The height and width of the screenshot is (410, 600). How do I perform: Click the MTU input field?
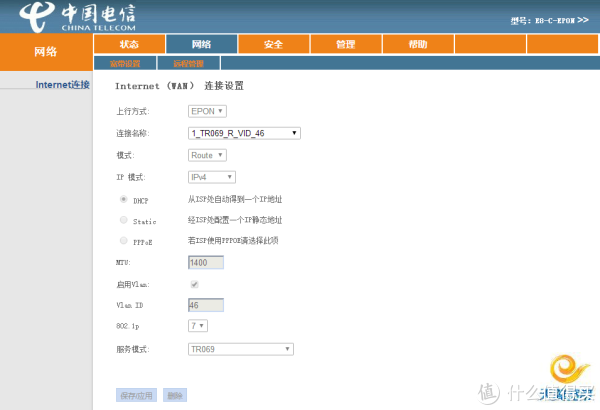[206, 263]
